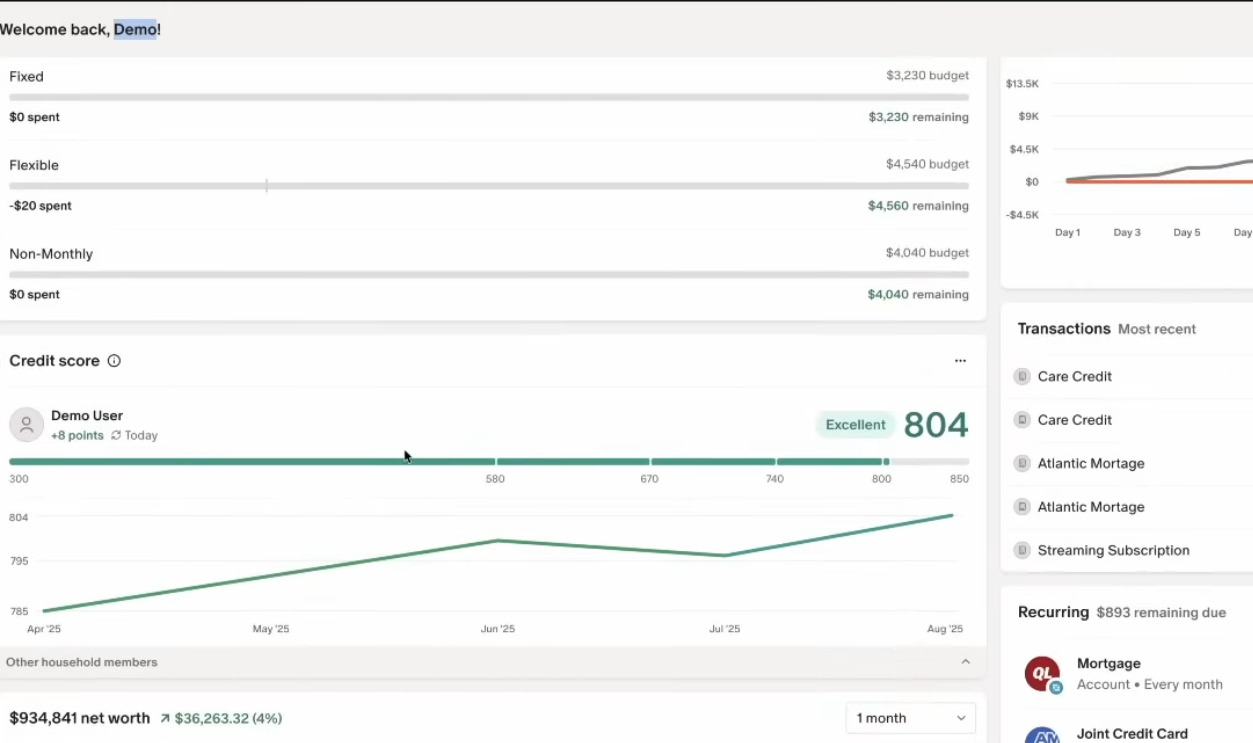Click the Mortgage QL merchant logo
This screenshot has height=743, width=1253.
(1042, 674)
